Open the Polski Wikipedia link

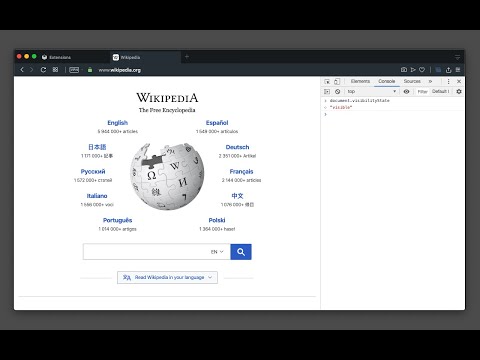tap(217, 220)
